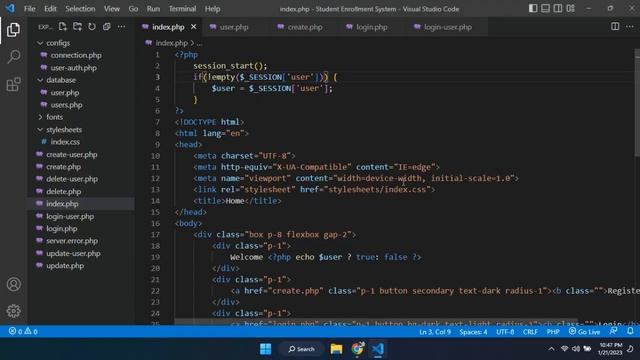Open the Selection menu

pos(80,9)
